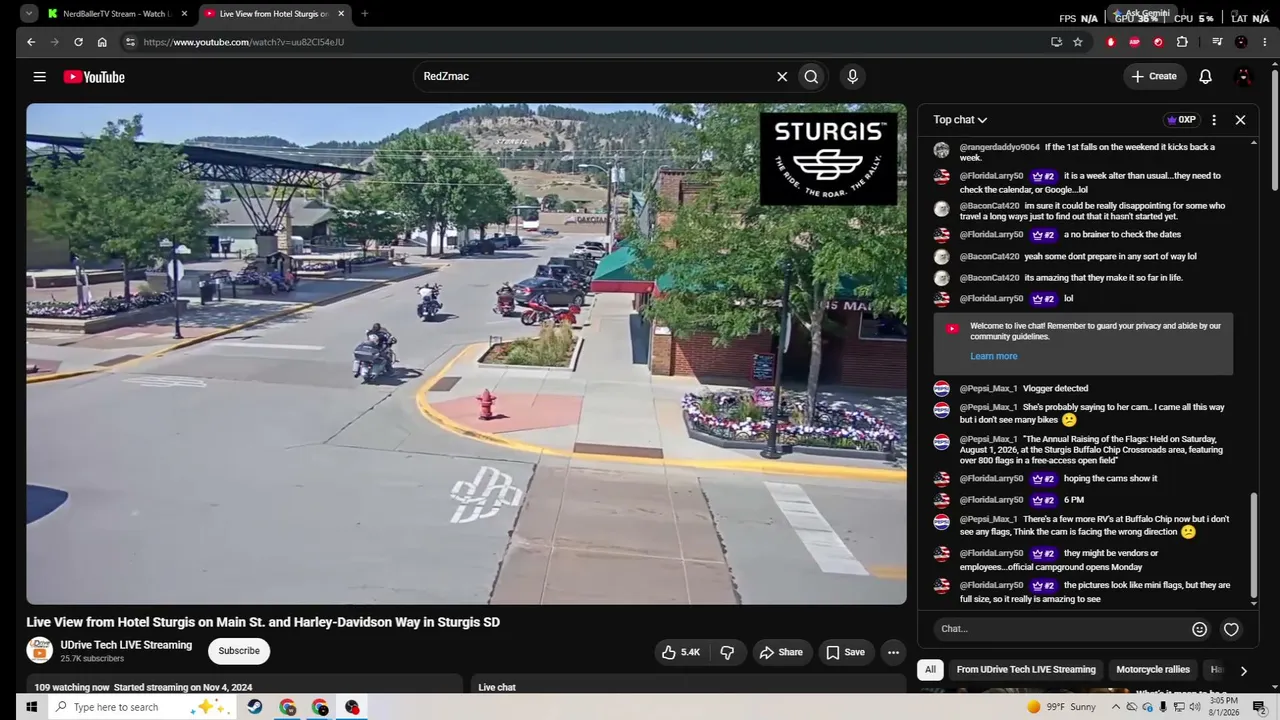Click the browser address bar URL
The width and height of the screenshot is (1280, 720).
(x=244, y=42)
